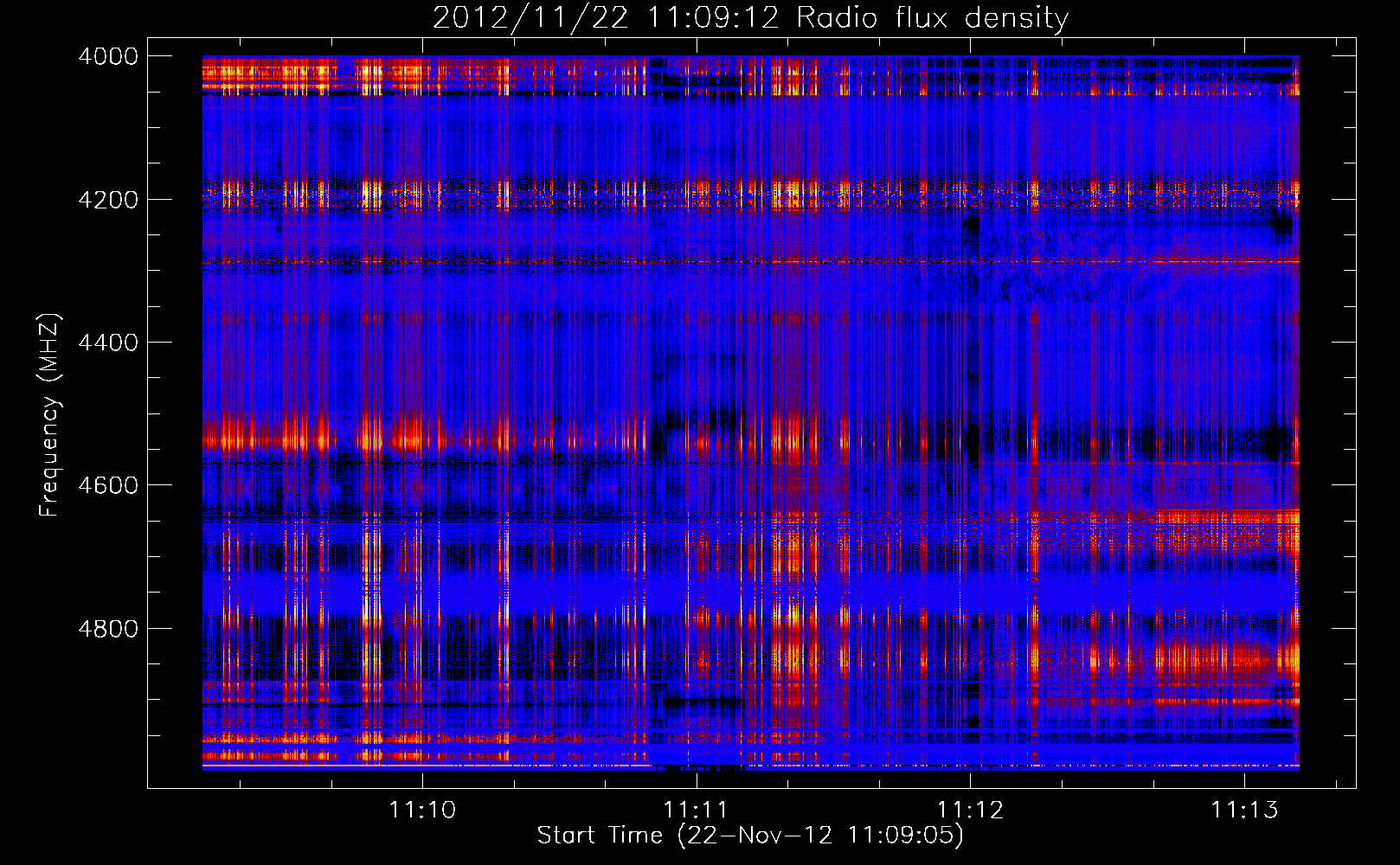Select the 4000 frequency axis label
Screen dimensions: 1400x865
tap(108, 56)
